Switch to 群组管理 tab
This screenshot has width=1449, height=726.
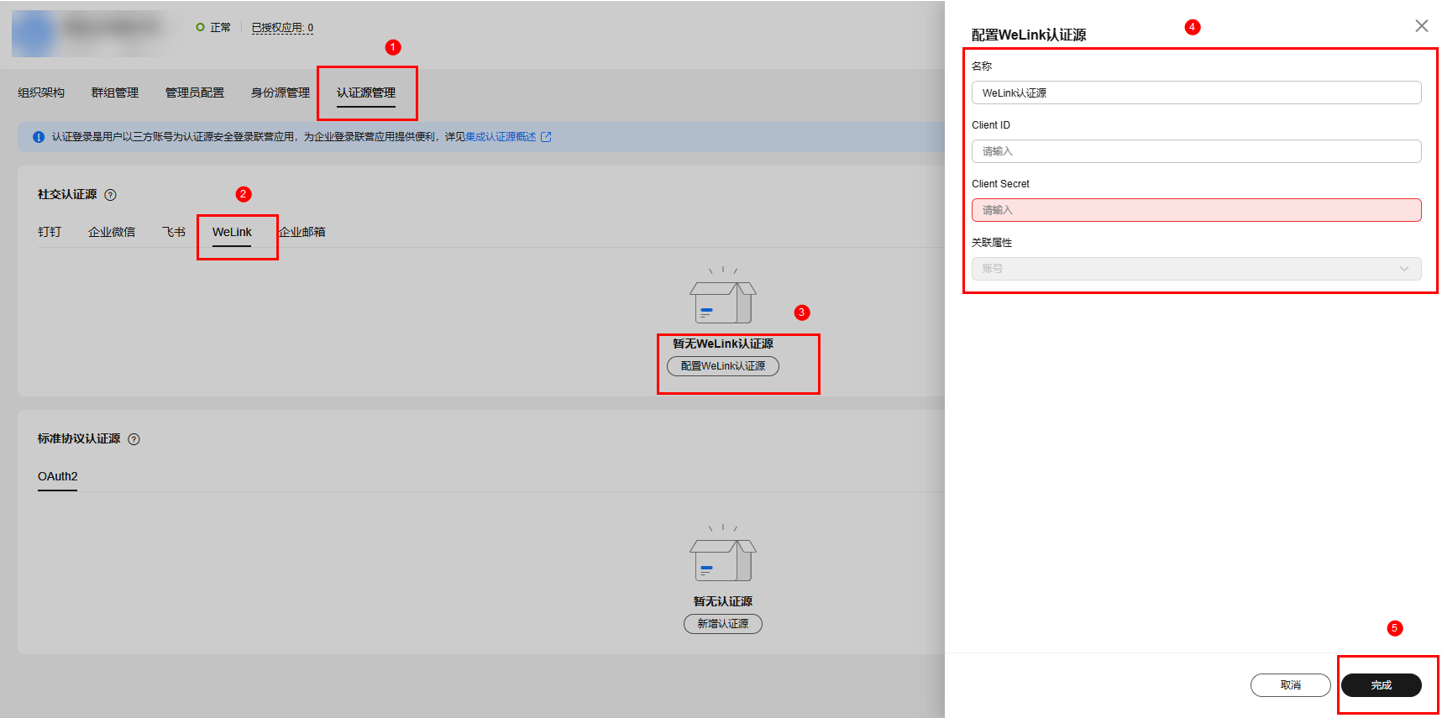click(115, 93)
